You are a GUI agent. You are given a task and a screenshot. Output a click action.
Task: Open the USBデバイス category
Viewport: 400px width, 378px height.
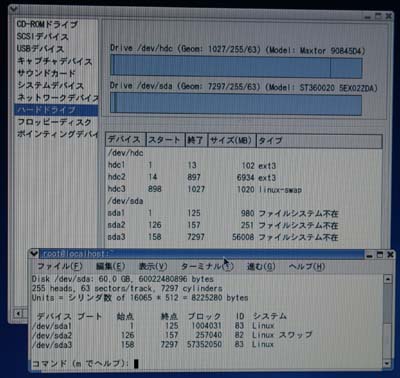tap(40, 49)
